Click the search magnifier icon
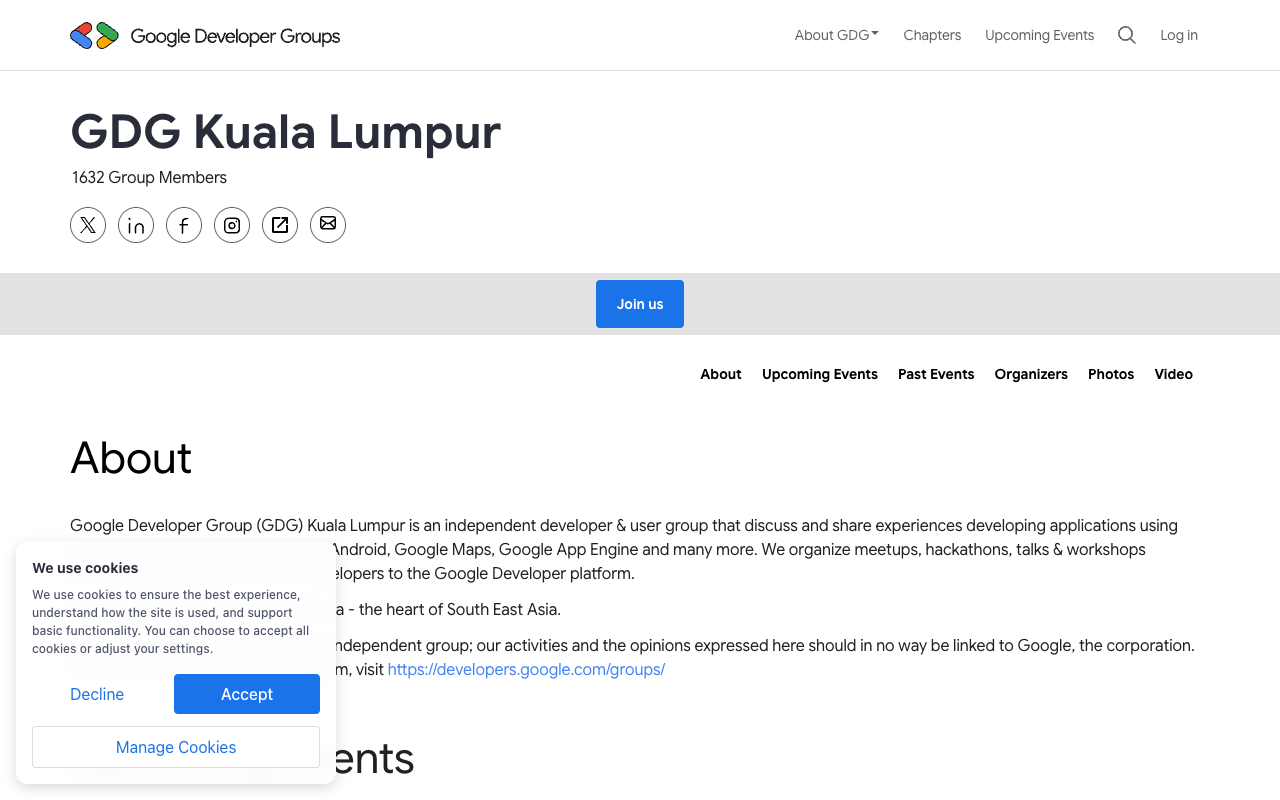1280x800 pixels. click(1126, 34)
